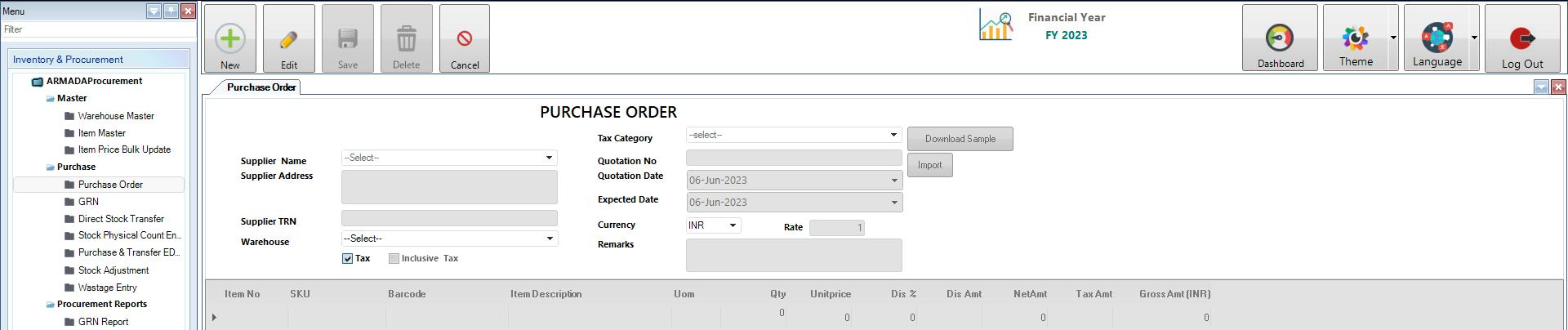Click the Download Sample button
The width and height of the screenshot is (1568, 330).
point(960,139)
